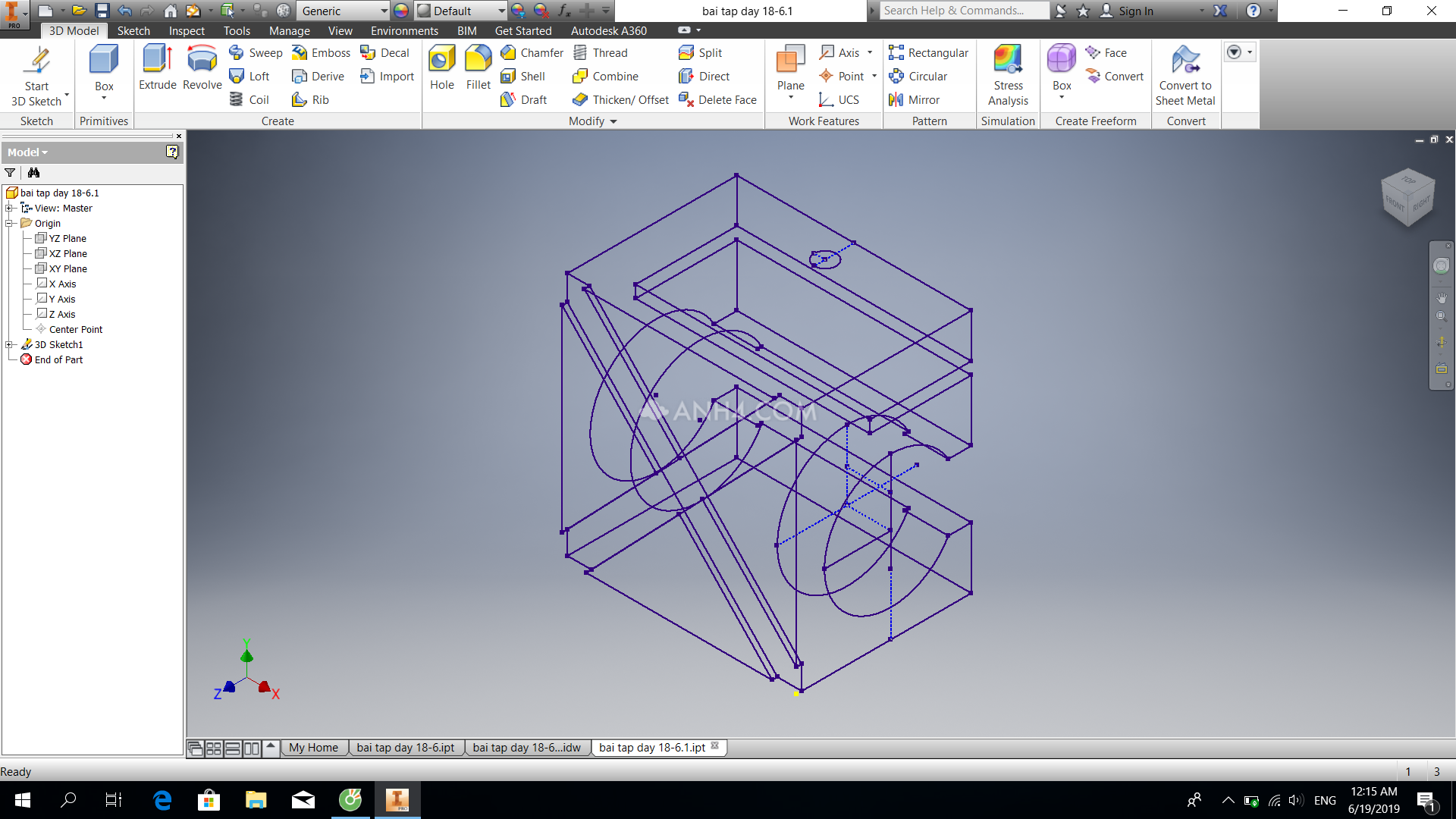Viewport: 1456px width, 819px height.
Task: Open the Environments tab
Action: click(x=404, y=30)
